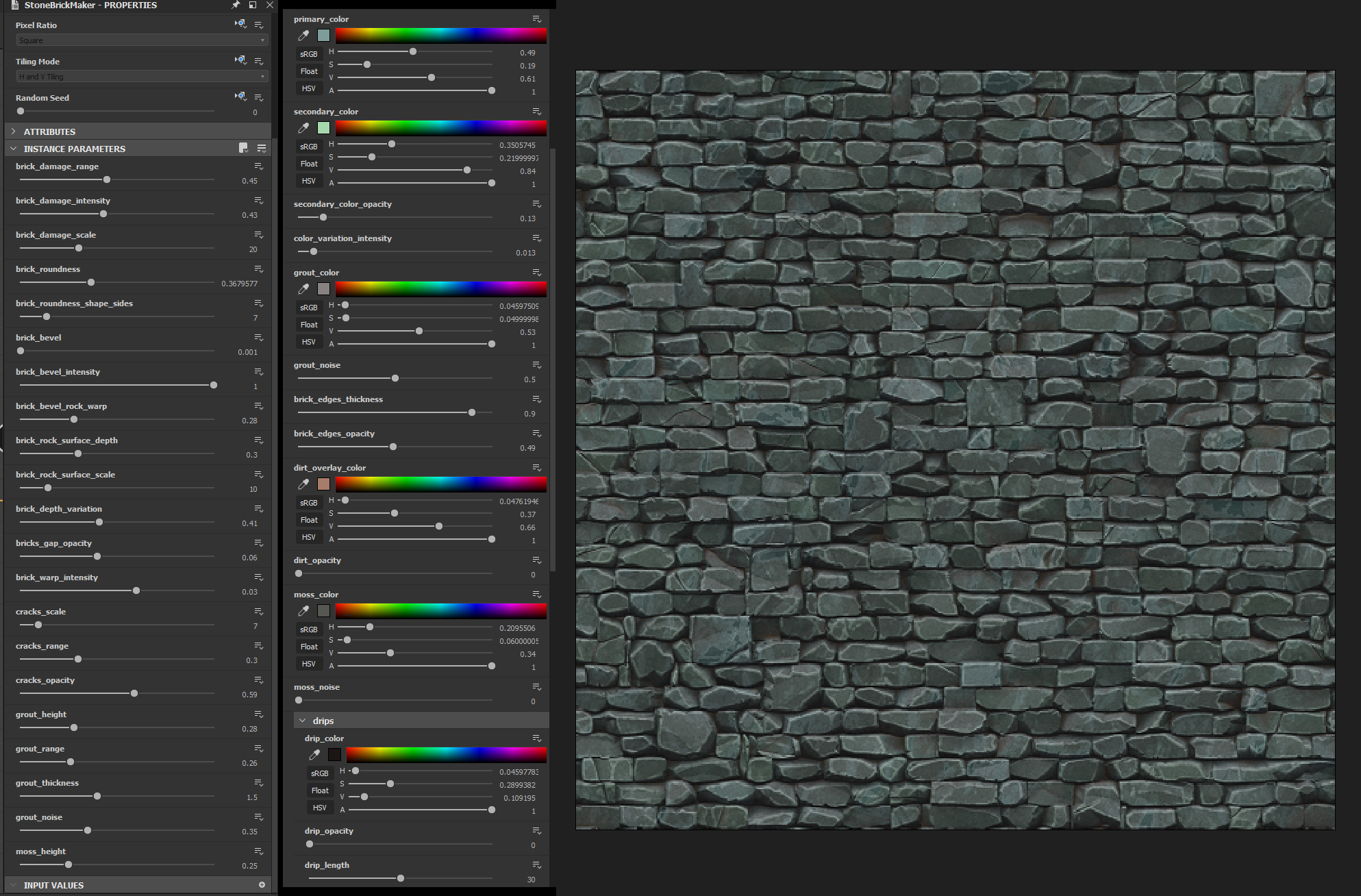Toggle sRGB mode for primary_color
Image resolution: width=1361 pixels, height=896 pixels.
tap(309, 54)
